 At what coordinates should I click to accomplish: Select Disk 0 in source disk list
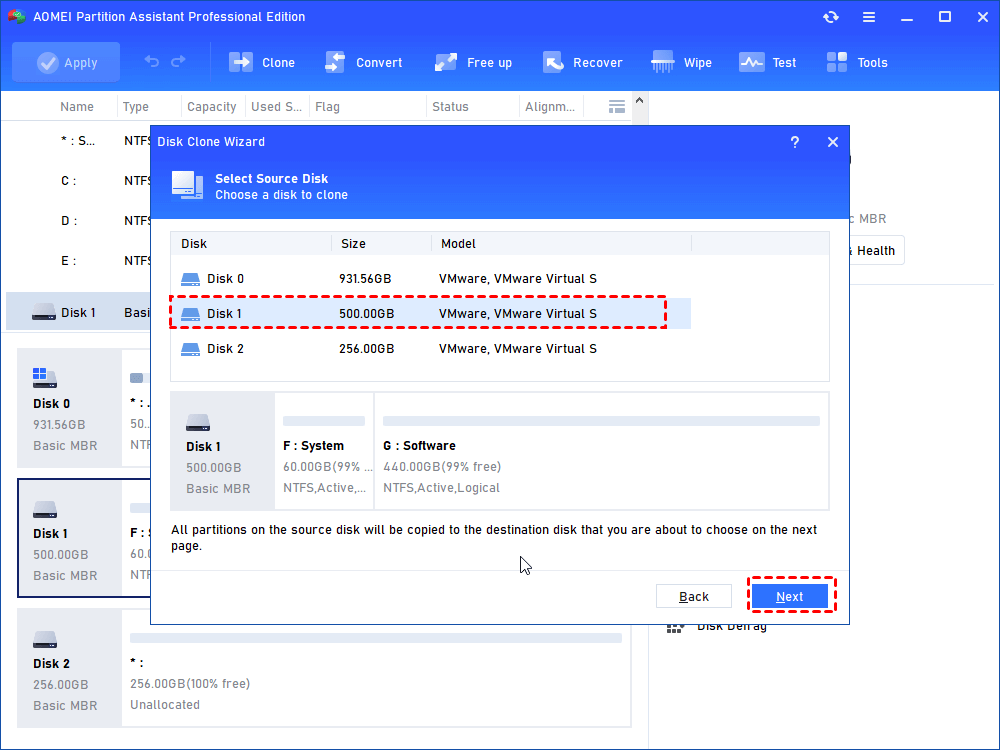430,279
